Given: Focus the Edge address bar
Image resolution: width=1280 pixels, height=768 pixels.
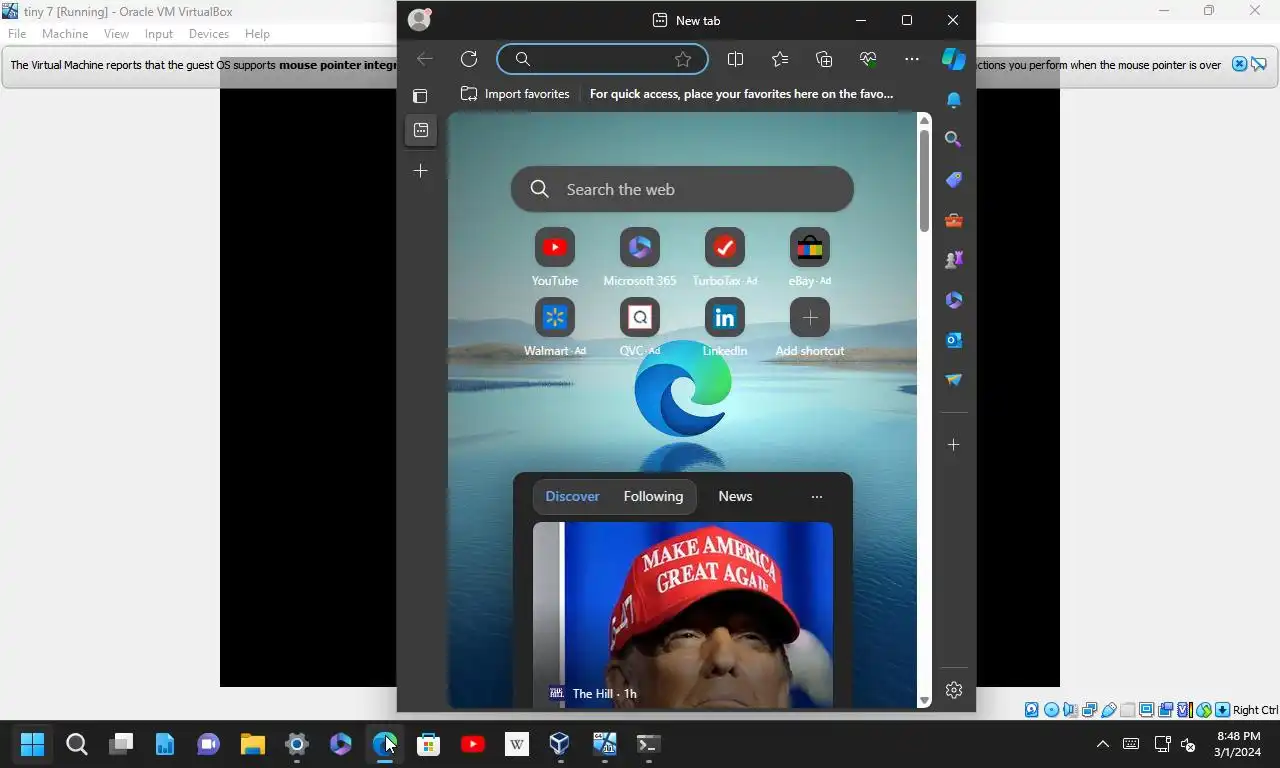Looking at the screenshot, I should (x=600, y=59).
